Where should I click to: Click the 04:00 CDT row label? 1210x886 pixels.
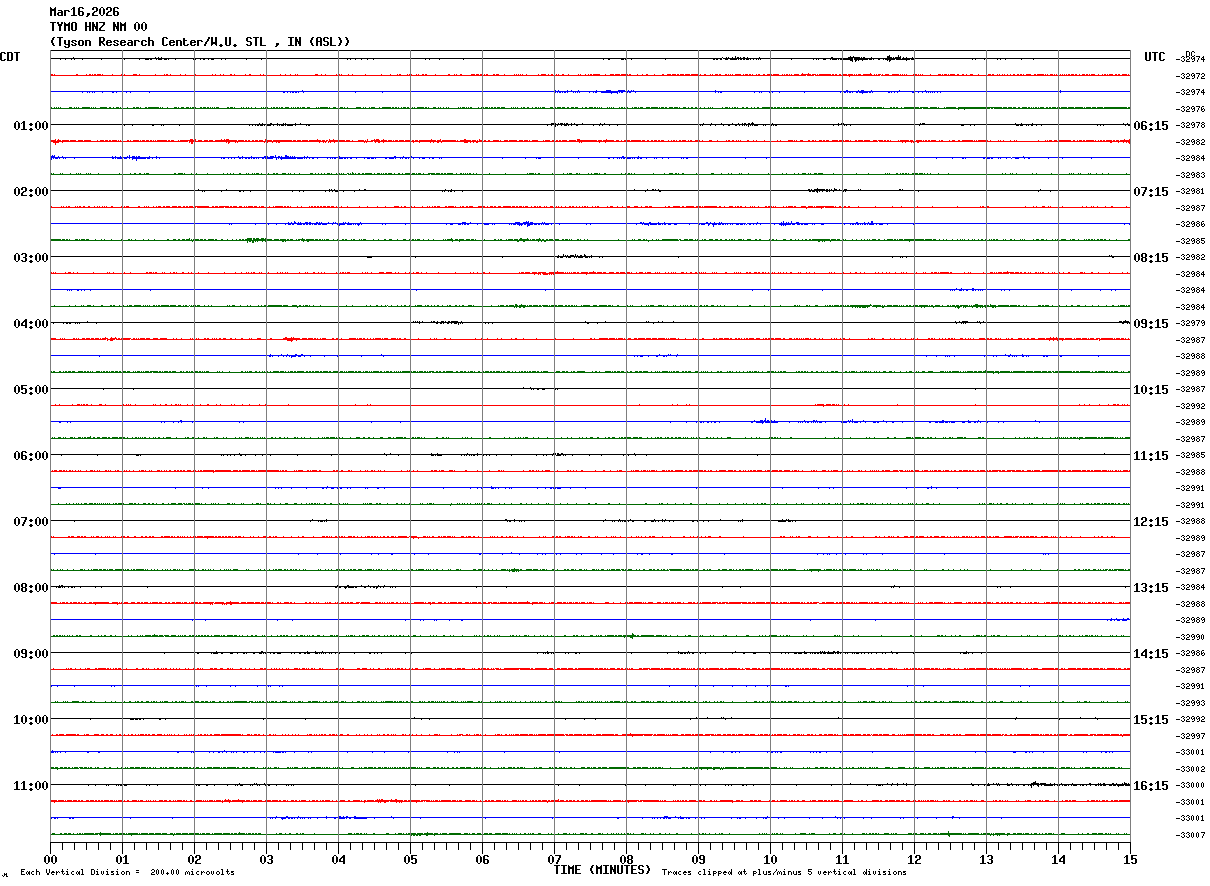pos(31,324)
